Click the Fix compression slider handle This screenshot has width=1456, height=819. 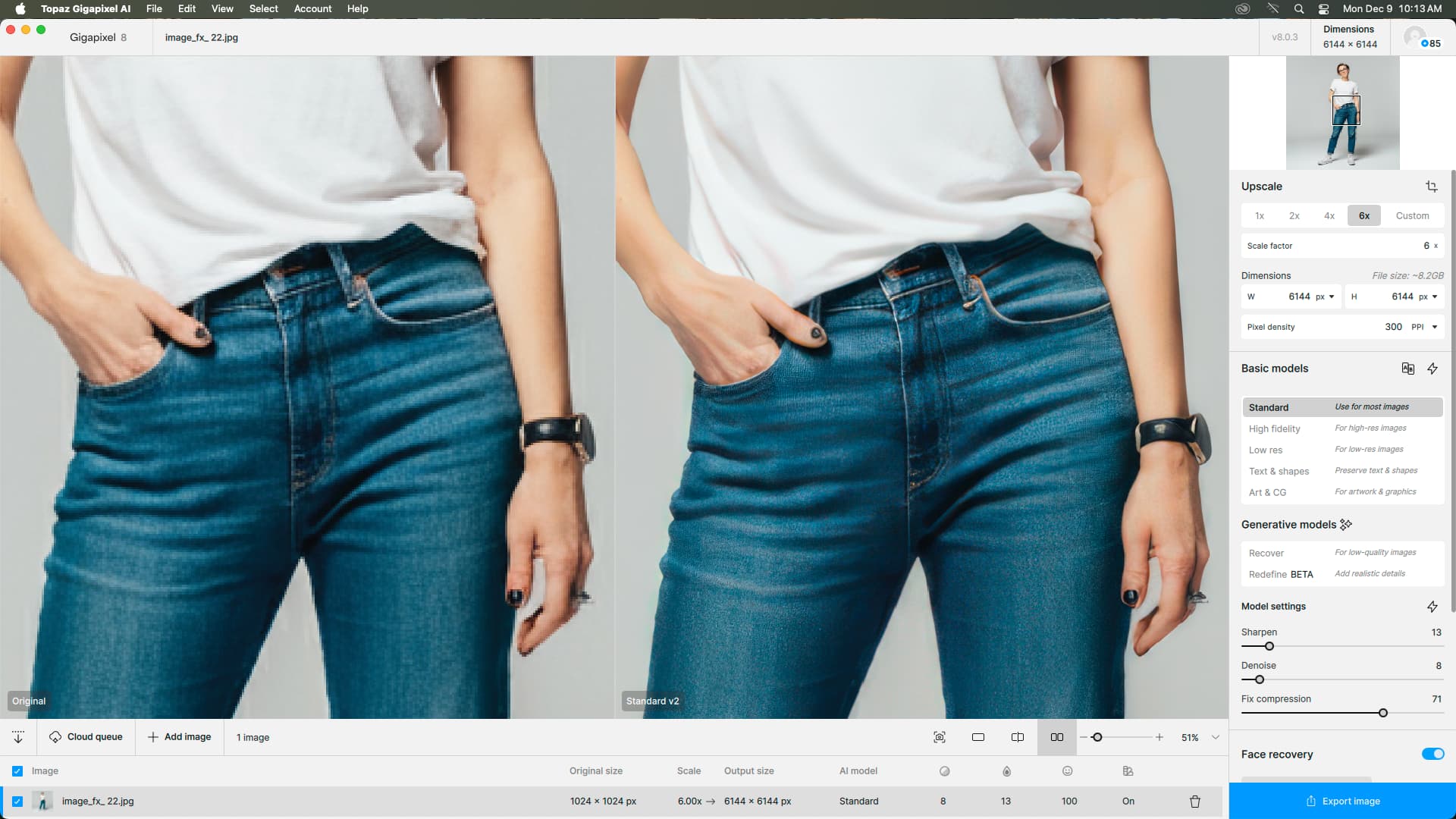point(1382,713)
